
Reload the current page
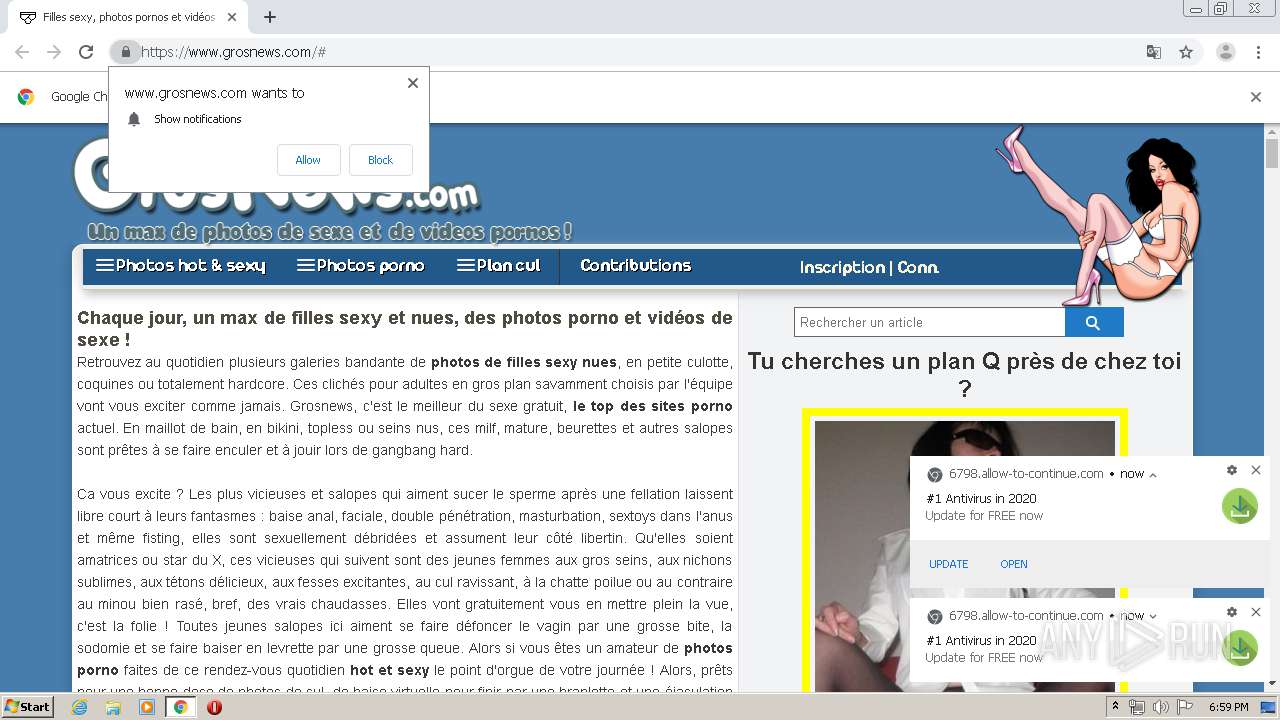86,52
